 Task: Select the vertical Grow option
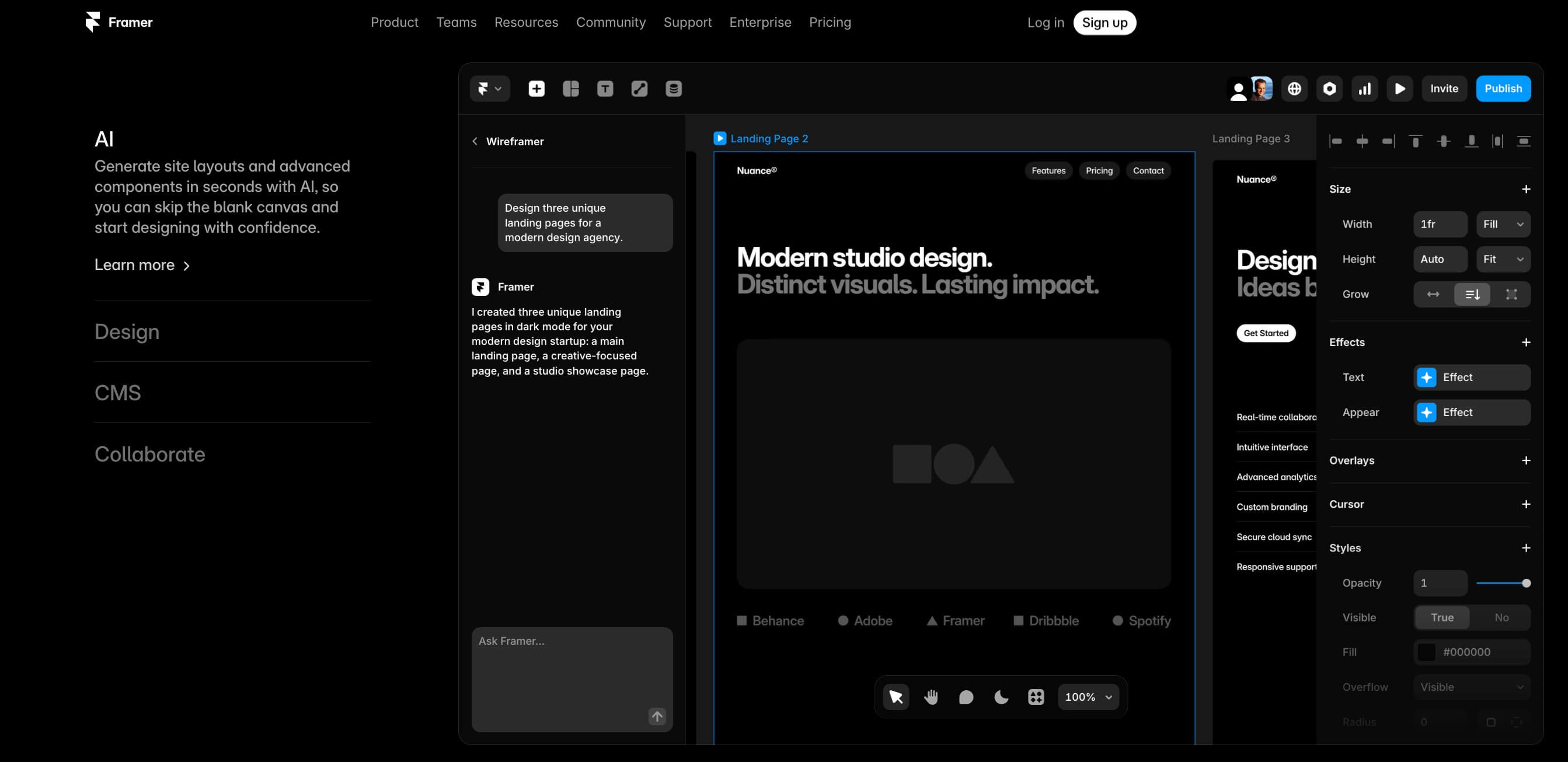[x=1472, y=294]
